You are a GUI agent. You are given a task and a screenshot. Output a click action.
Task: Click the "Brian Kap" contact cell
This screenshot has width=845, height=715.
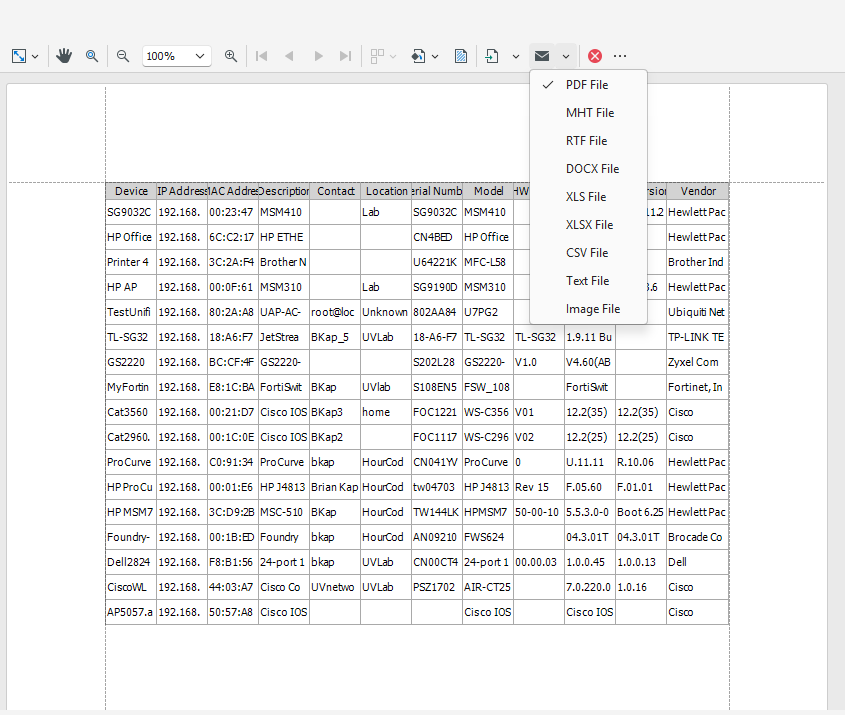tap(335, 487)
